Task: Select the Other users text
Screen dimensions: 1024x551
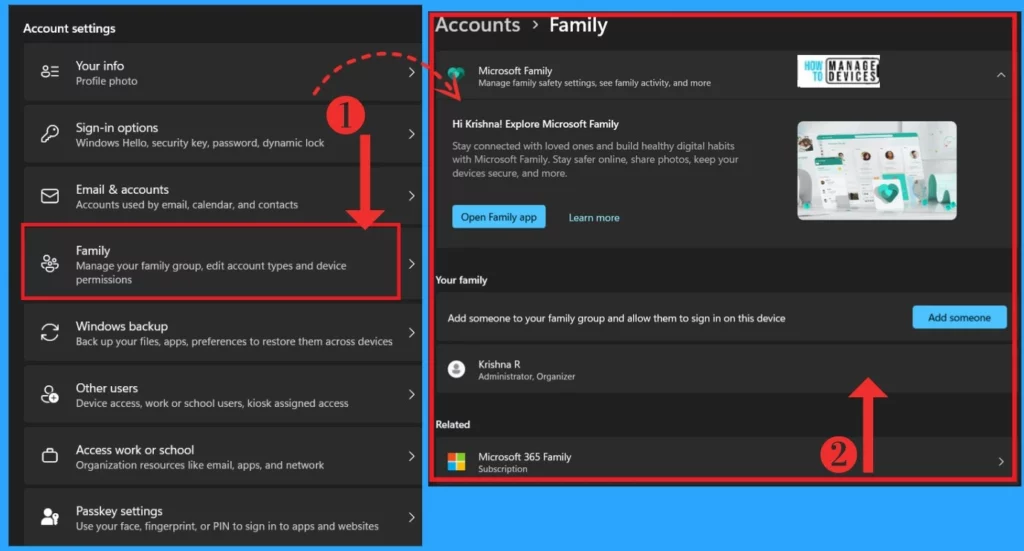Action: tap(106, 388)
